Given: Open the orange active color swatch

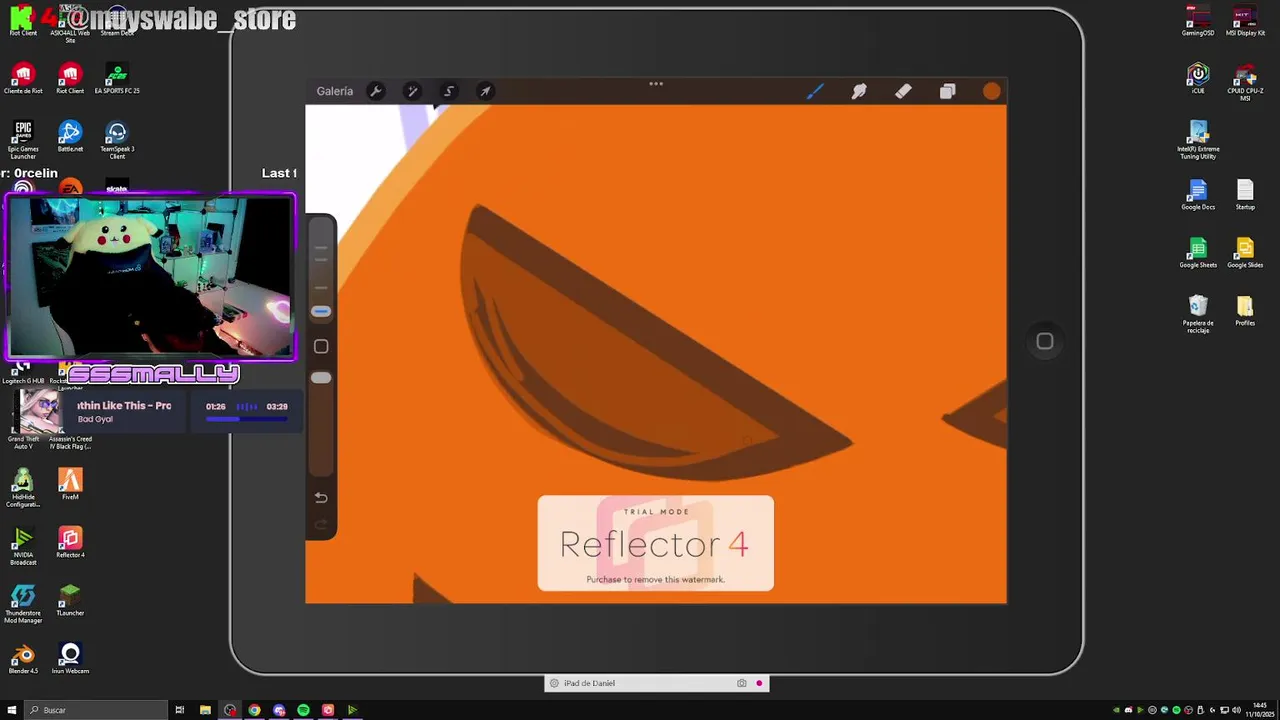Looking at the screenshot, I should pos(991,91).
